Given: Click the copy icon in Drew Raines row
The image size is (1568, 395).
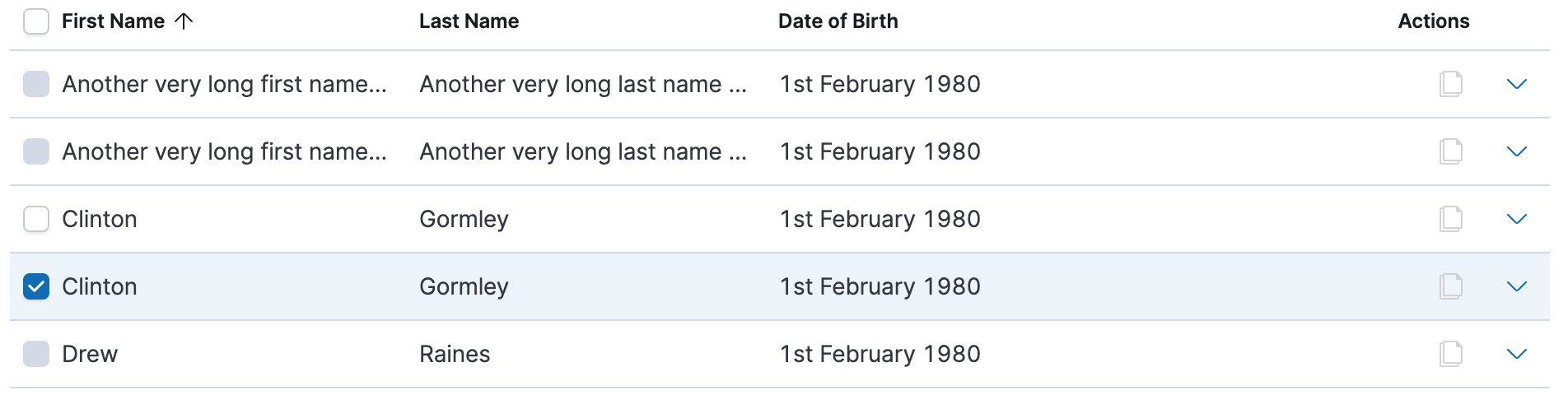Looking at the screenshot, I should tap(1450, 354).
